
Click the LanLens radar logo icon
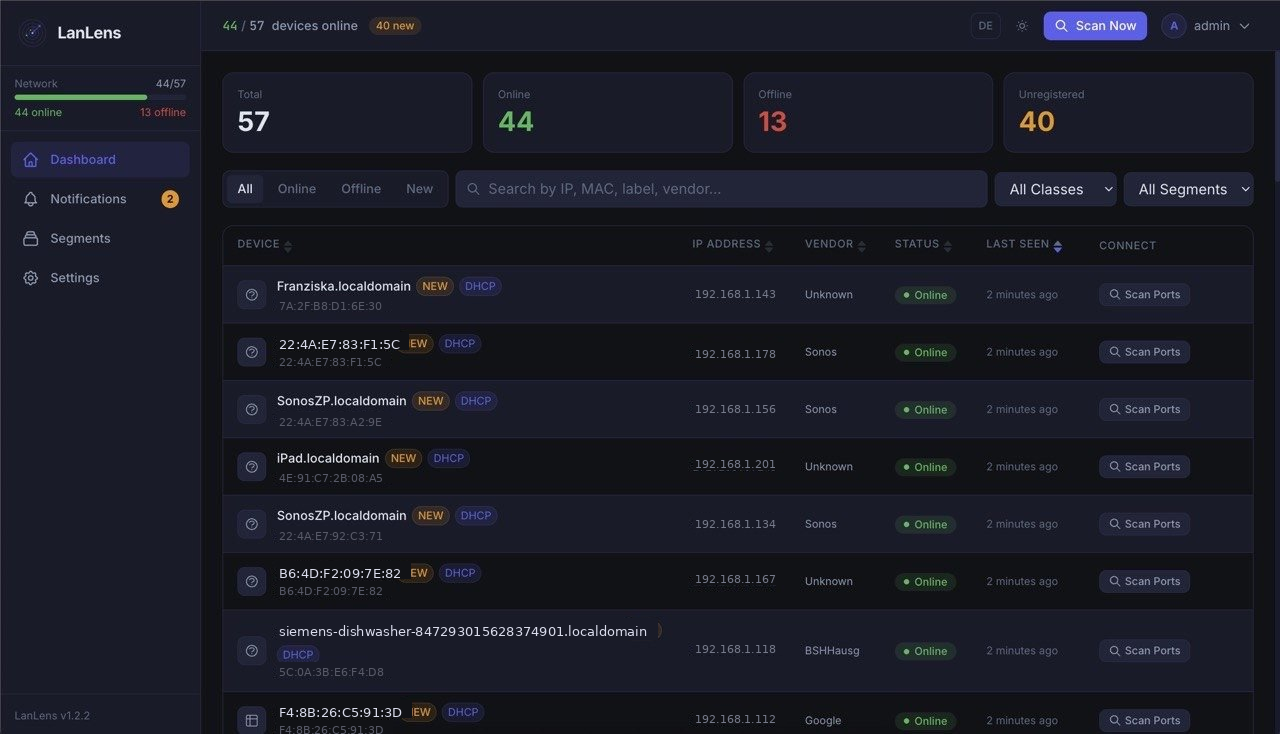32,33
